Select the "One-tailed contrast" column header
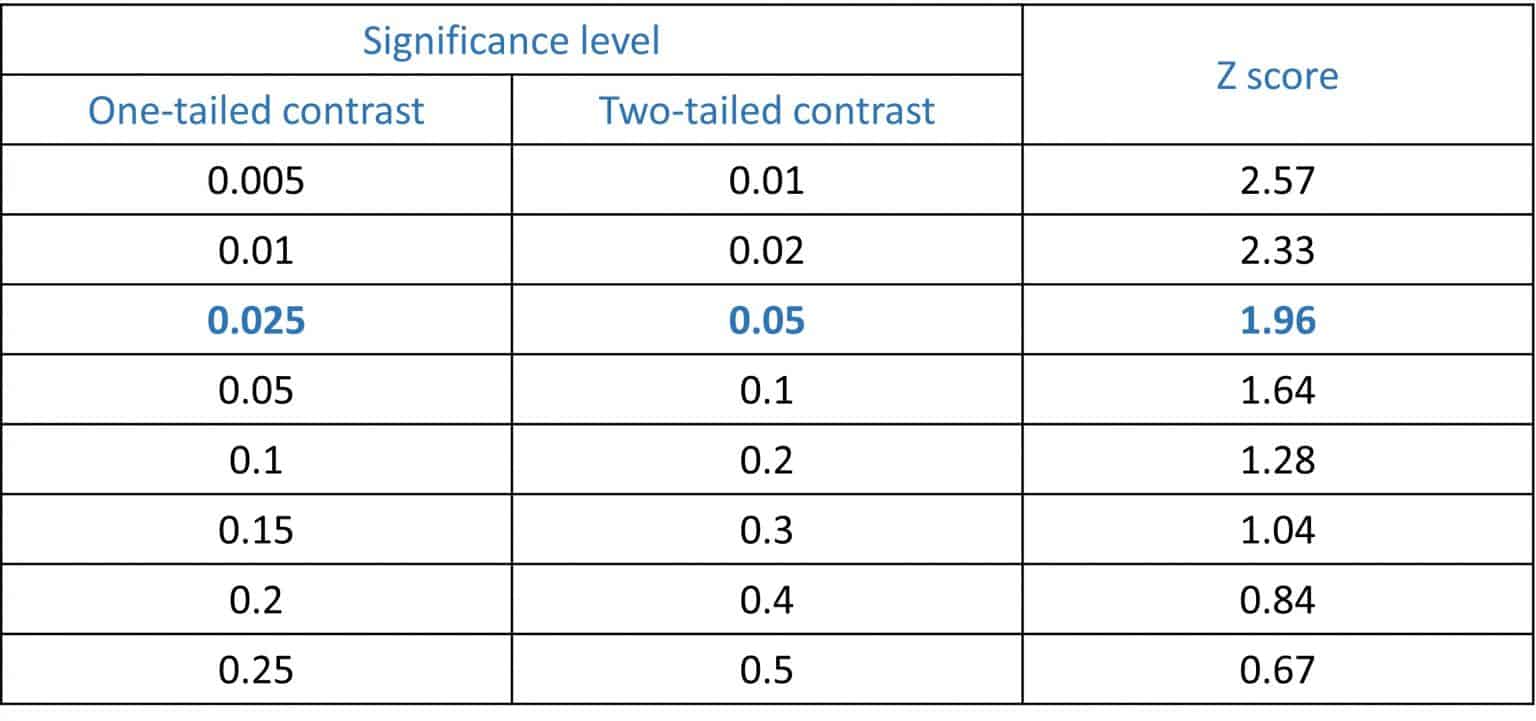Viewport: 1536px width, 721px height. tap(256, 110)
